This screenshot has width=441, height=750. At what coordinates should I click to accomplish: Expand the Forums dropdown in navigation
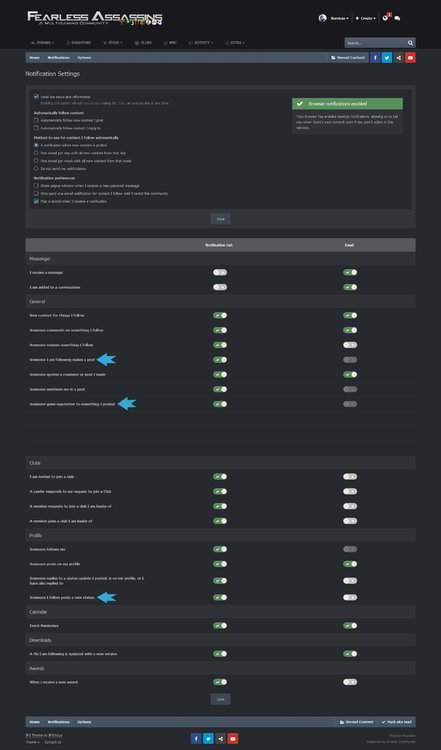[x=43, y=43]
